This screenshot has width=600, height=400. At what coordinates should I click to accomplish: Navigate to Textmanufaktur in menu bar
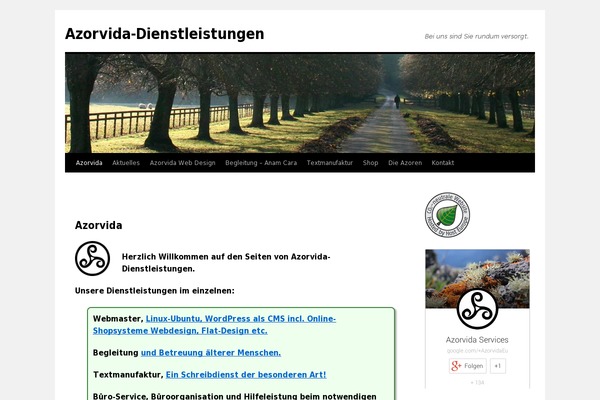(330, 163)
